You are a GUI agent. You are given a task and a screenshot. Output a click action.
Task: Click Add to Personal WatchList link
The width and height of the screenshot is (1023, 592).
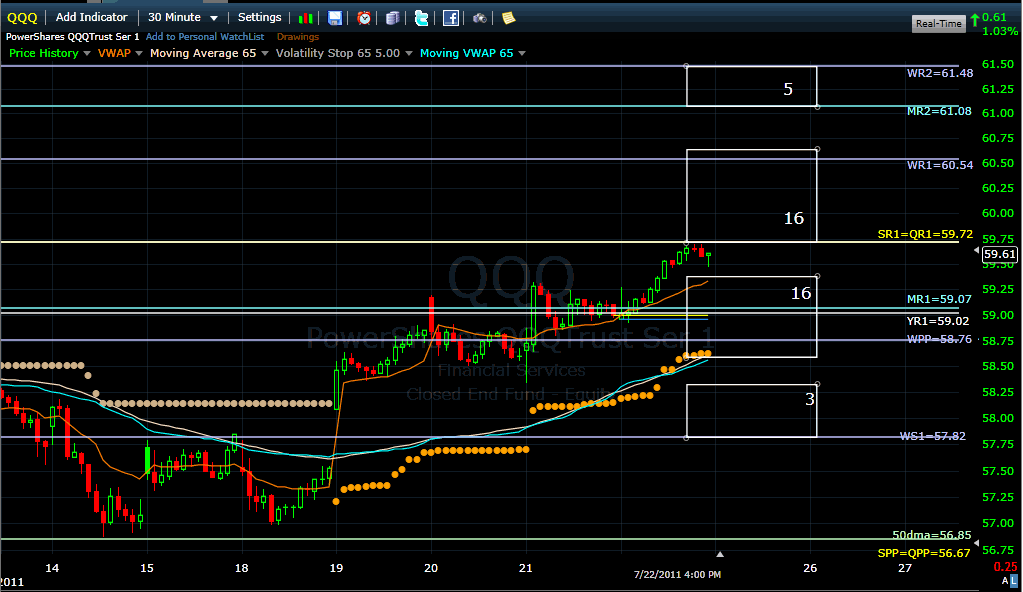click(x=205, y=37)
